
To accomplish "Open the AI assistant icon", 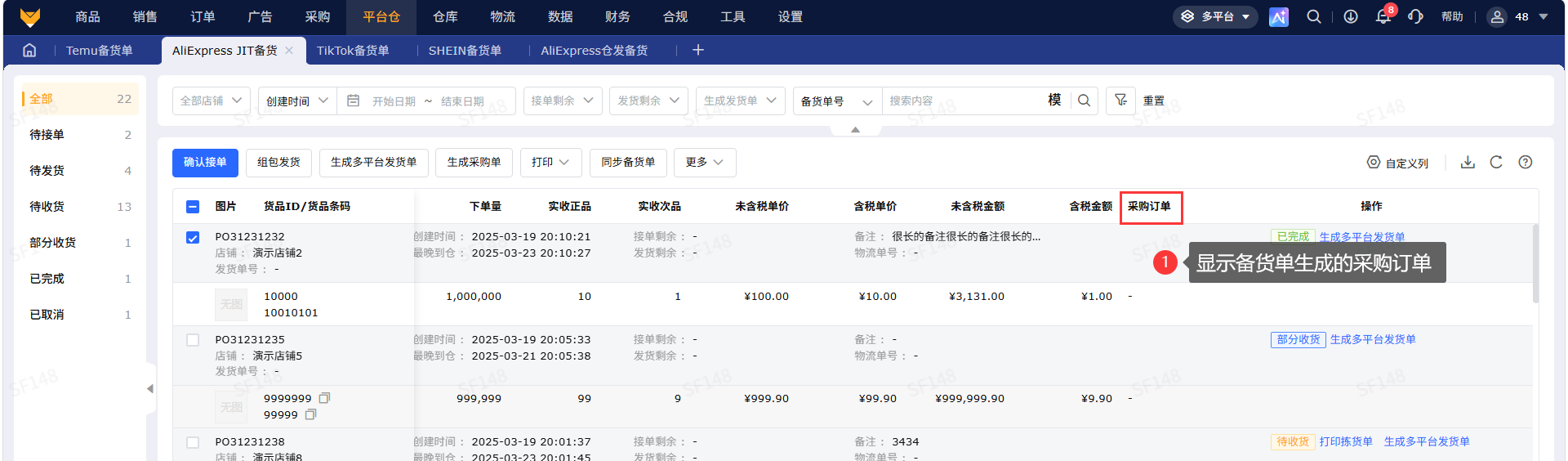I will coord(1279,17).
